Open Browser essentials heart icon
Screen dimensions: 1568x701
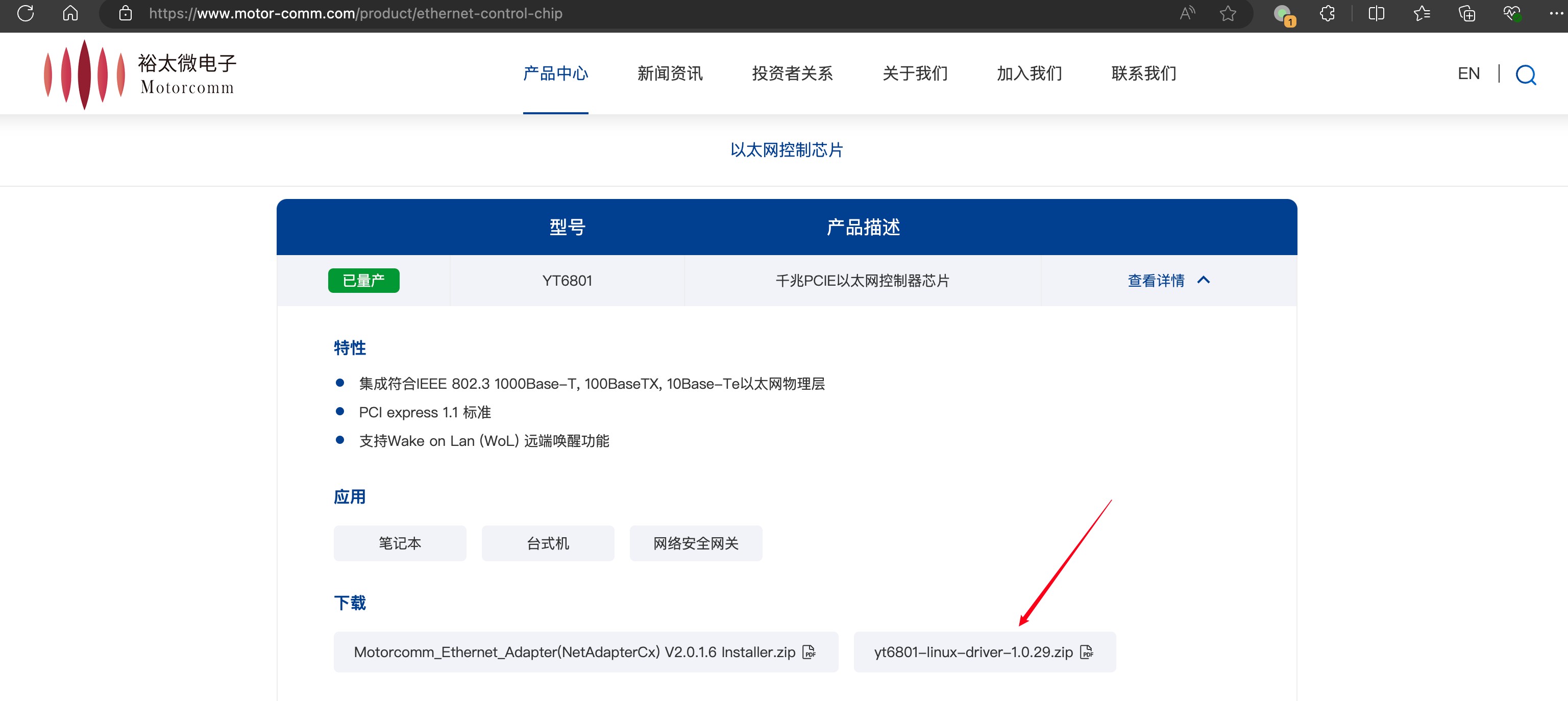point(1512,13)
